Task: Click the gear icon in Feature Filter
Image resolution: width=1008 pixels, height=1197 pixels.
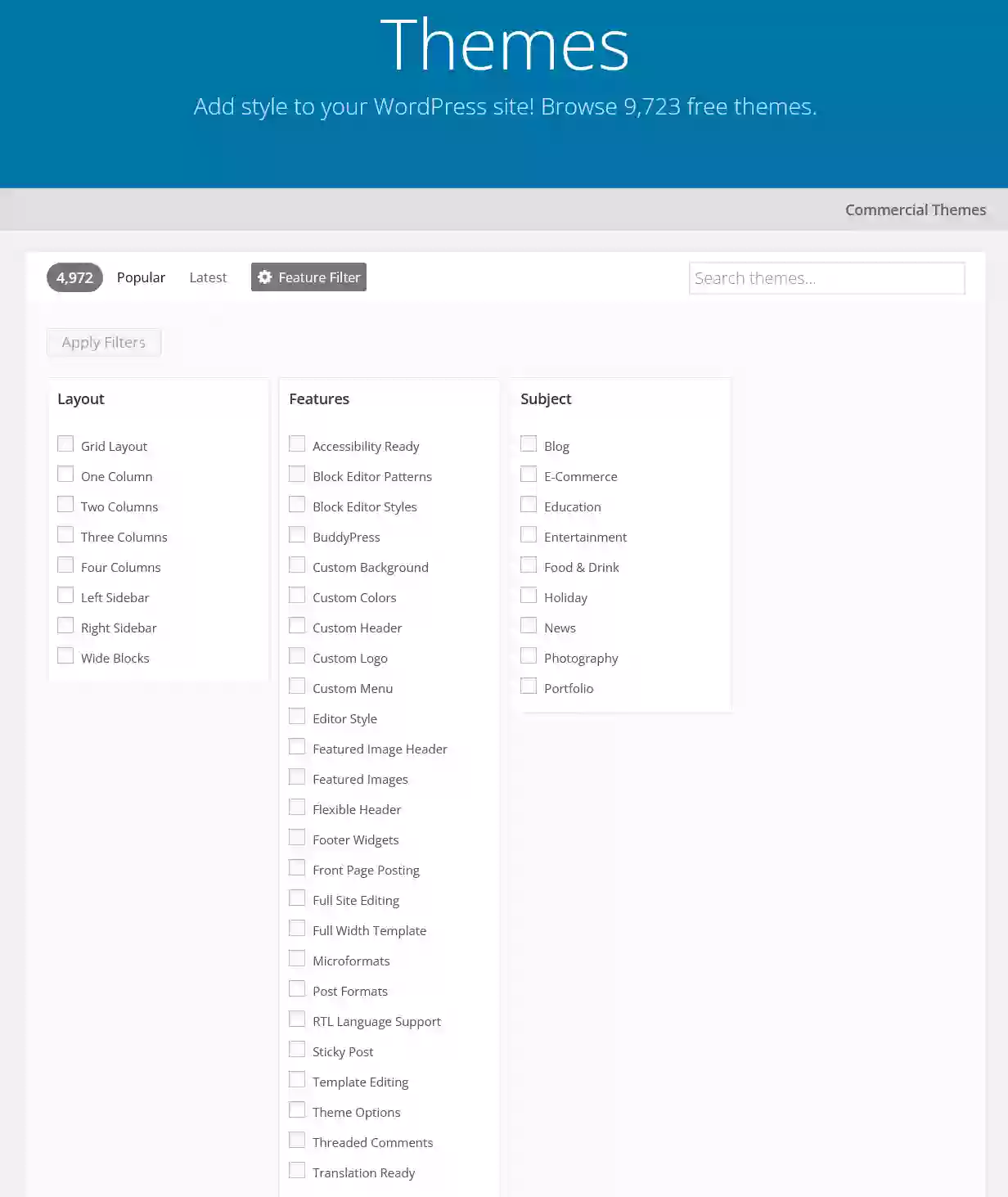Action: [x=264, y=277]
